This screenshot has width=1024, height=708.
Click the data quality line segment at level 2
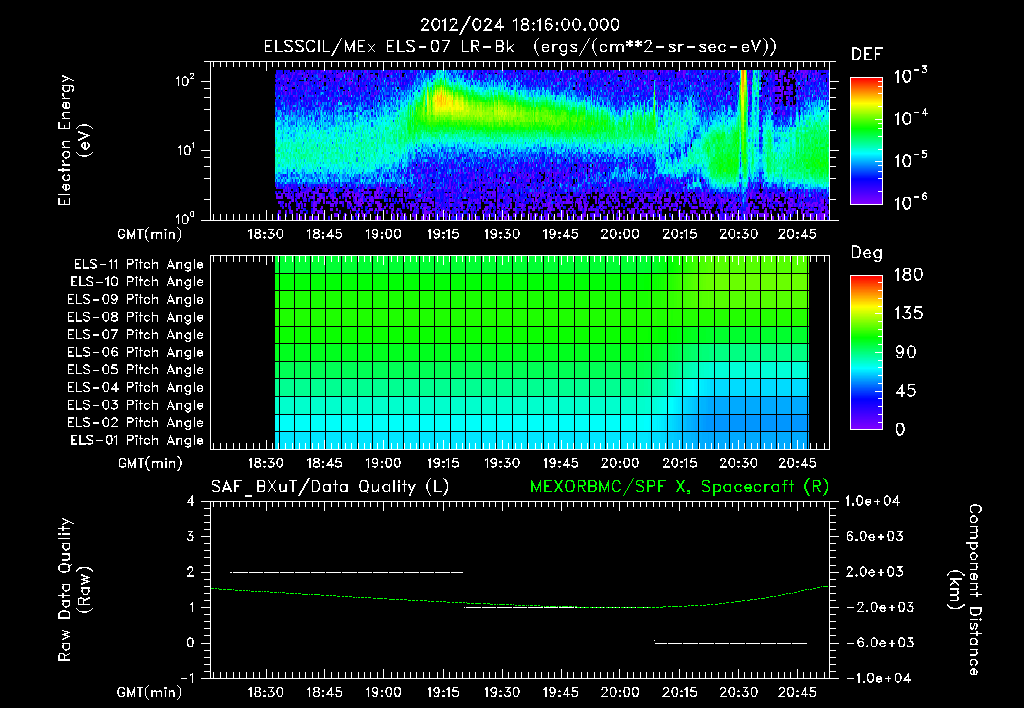point(347,572)
